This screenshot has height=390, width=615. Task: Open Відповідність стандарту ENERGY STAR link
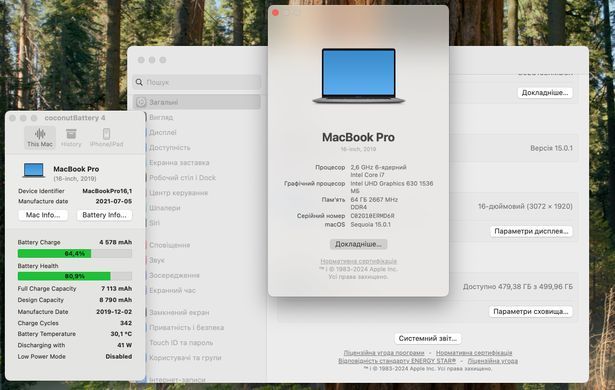[x=397, y=361]
